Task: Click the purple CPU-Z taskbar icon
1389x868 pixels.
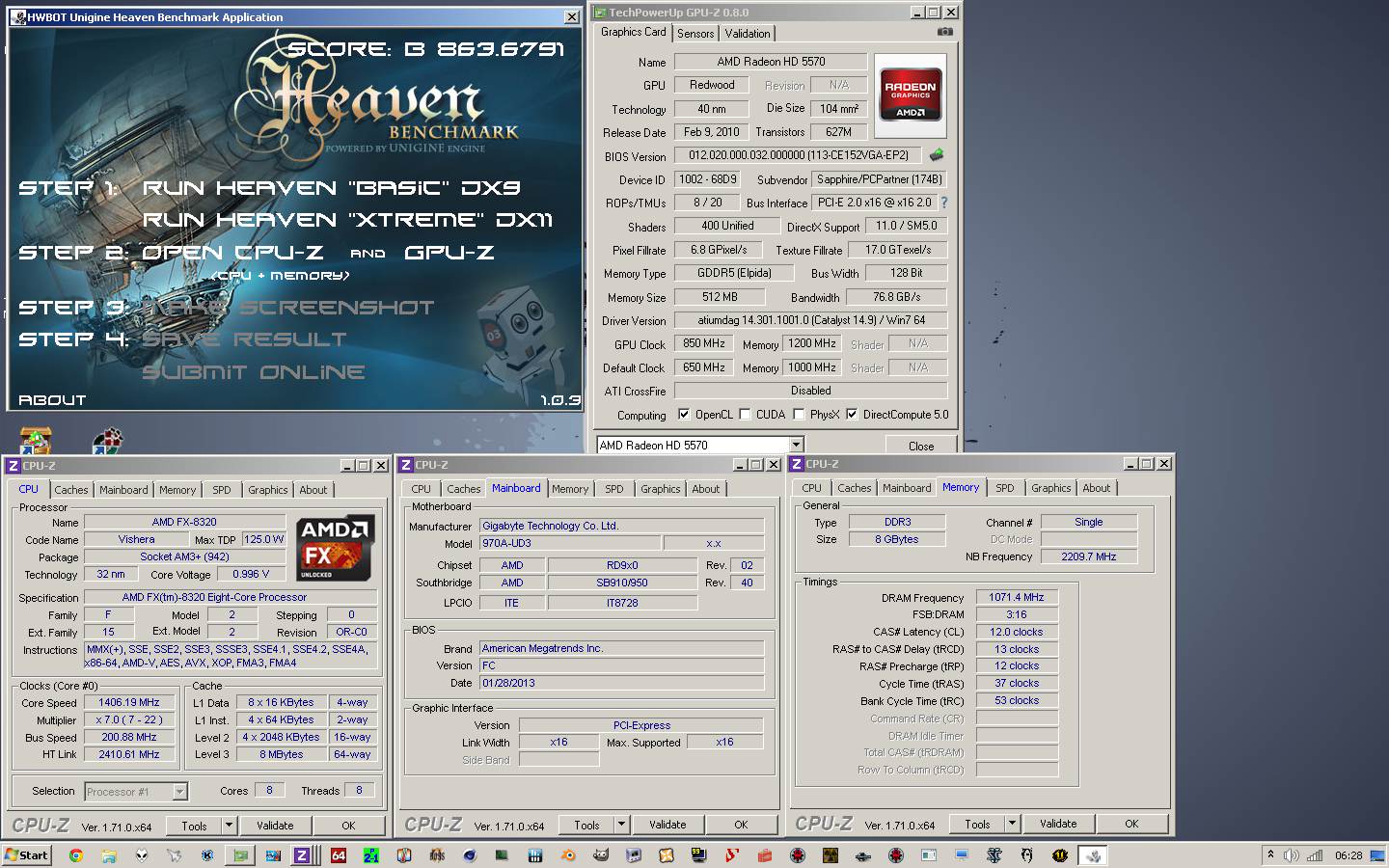Action: pyautogui.click(x=302, y=854)
